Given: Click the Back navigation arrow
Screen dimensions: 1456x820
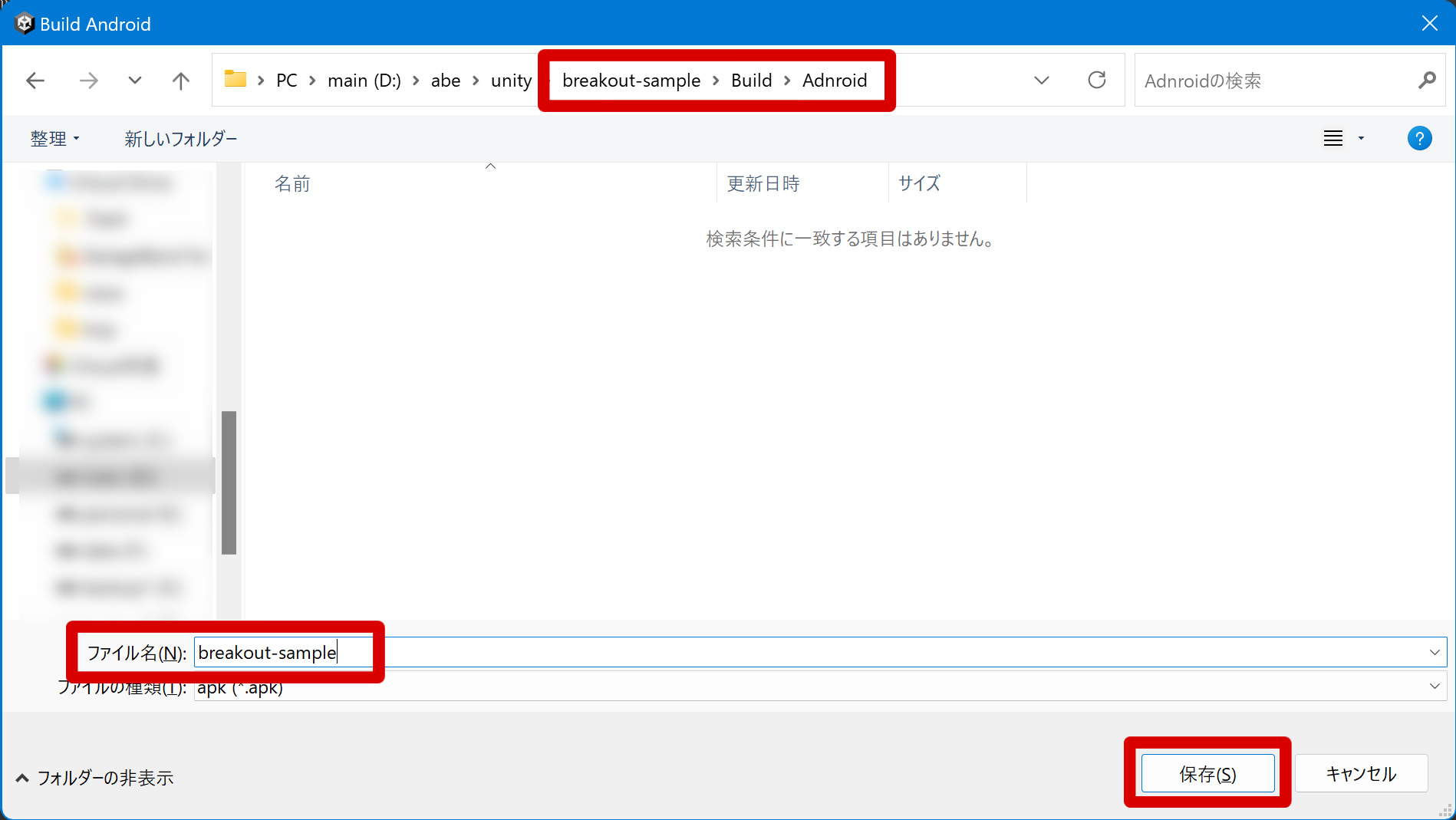Looking at the screenshot, I should [x=35, y=81].
